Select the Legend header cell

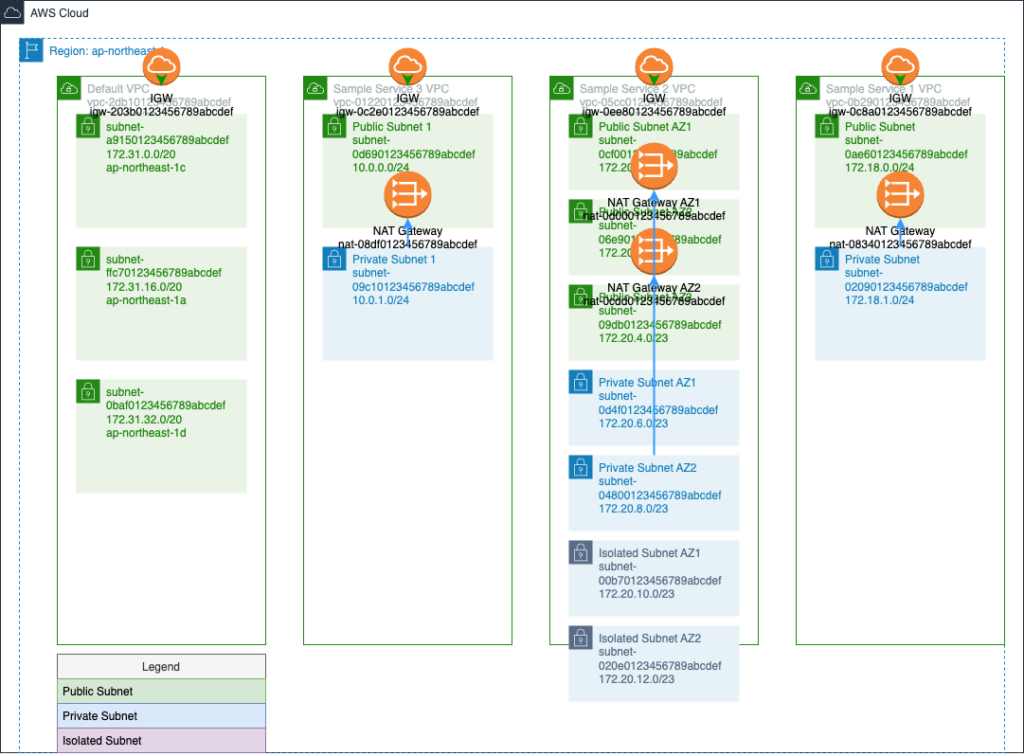[x=161, y=667]
